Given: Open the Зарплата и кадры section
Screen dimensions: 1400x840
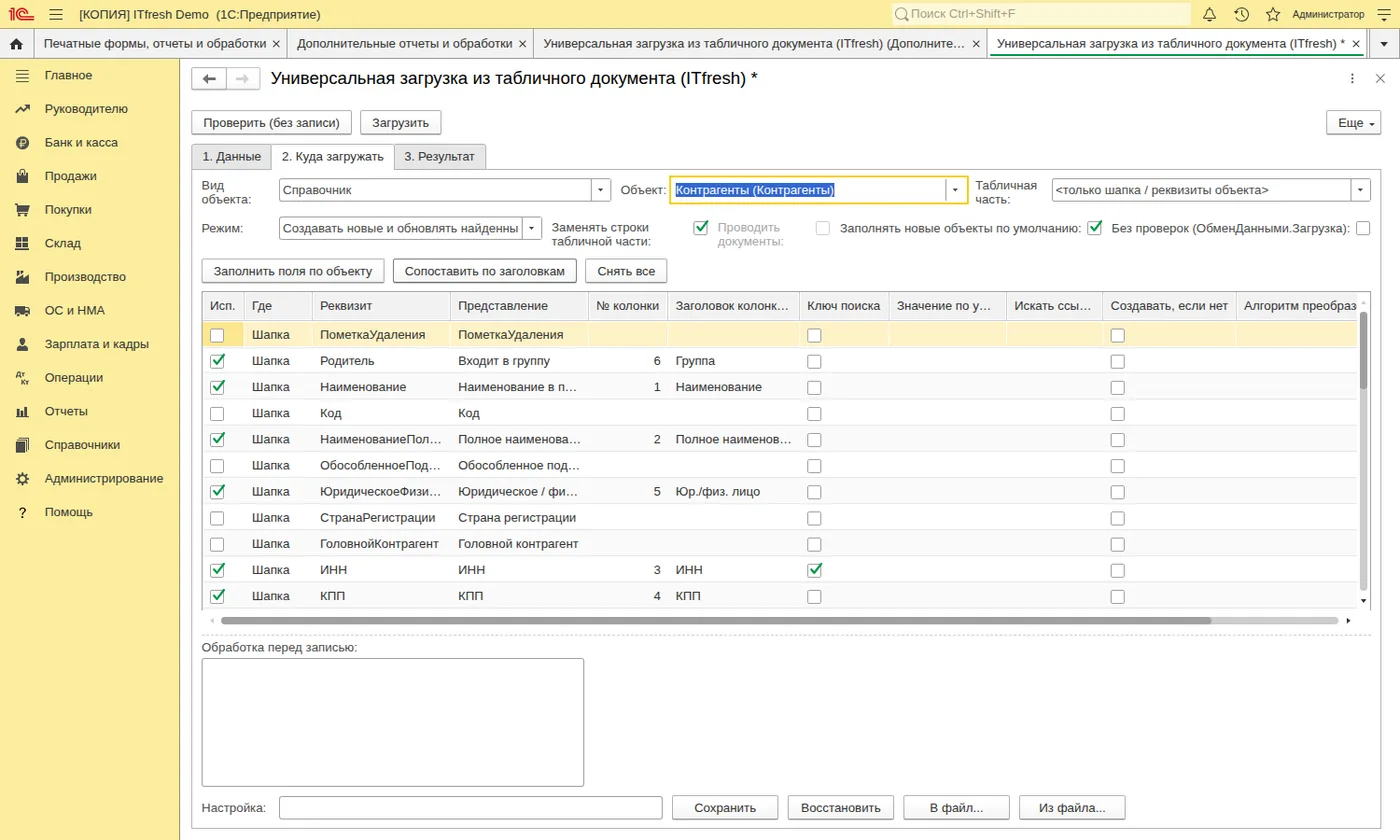Looking at the screenshot, I should pyautogui.click(x=96, y=344).
